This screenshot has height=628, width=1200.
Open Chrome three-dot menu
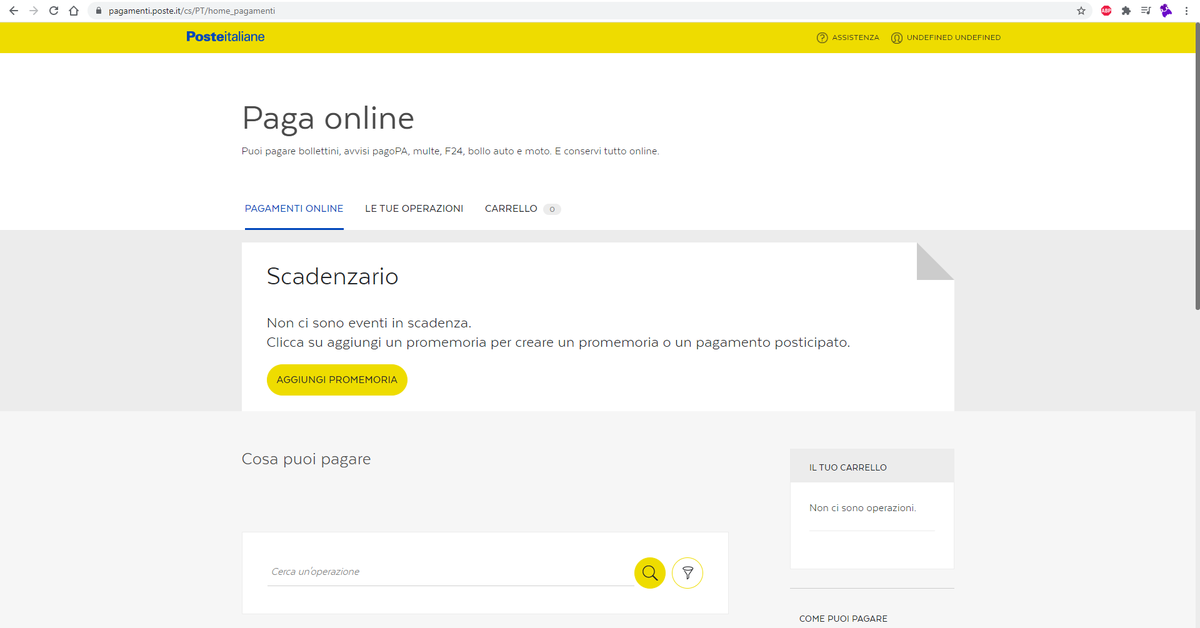[x=1187, y=11]
